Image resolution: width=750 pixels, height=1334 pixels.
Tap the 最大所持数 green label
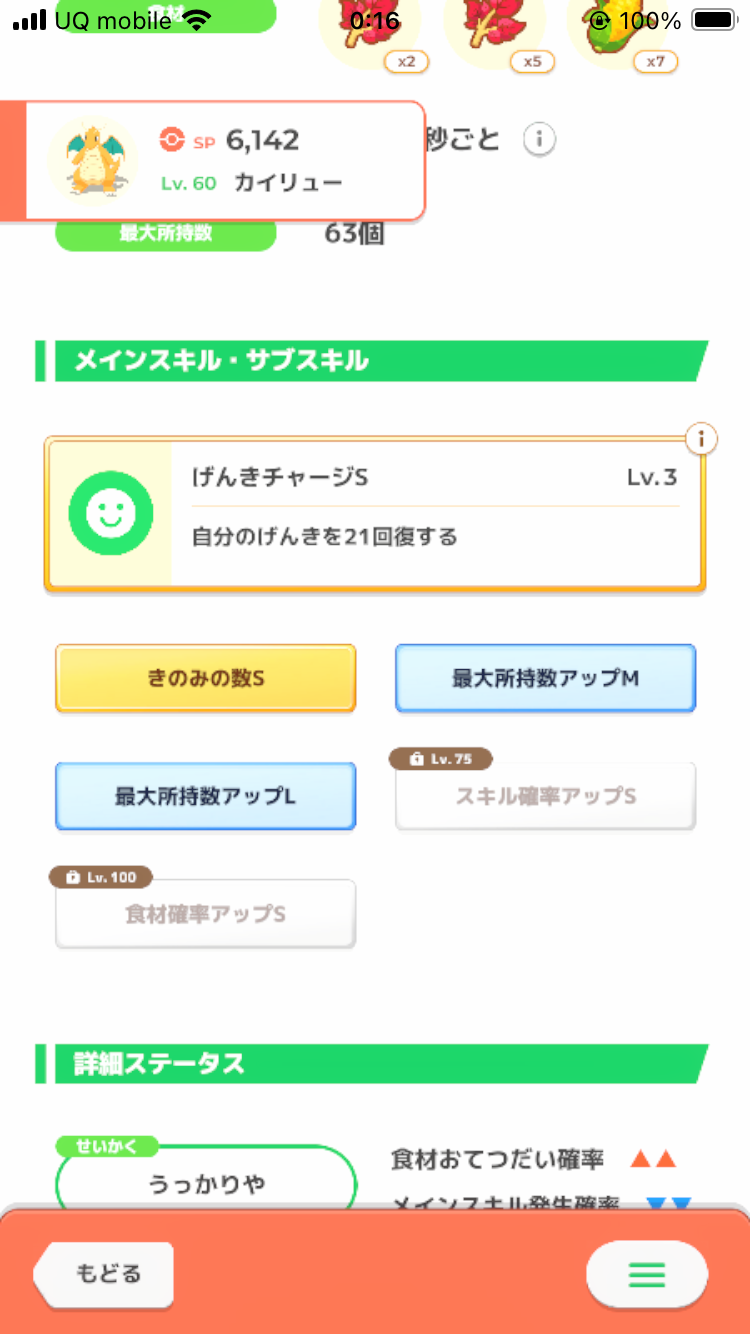point(165,234)
